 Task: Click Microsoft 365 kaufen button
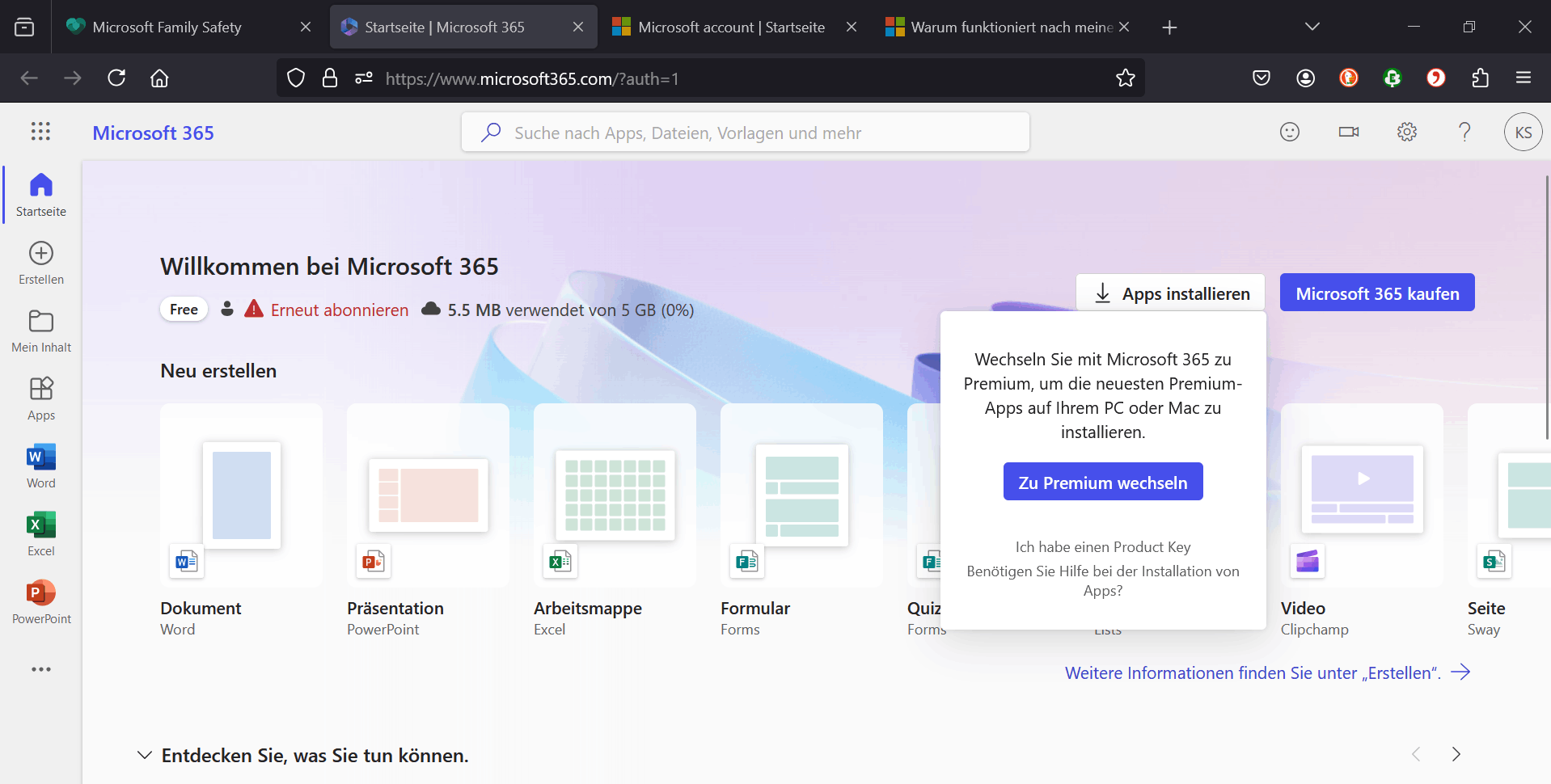[x=1377, y=293]
